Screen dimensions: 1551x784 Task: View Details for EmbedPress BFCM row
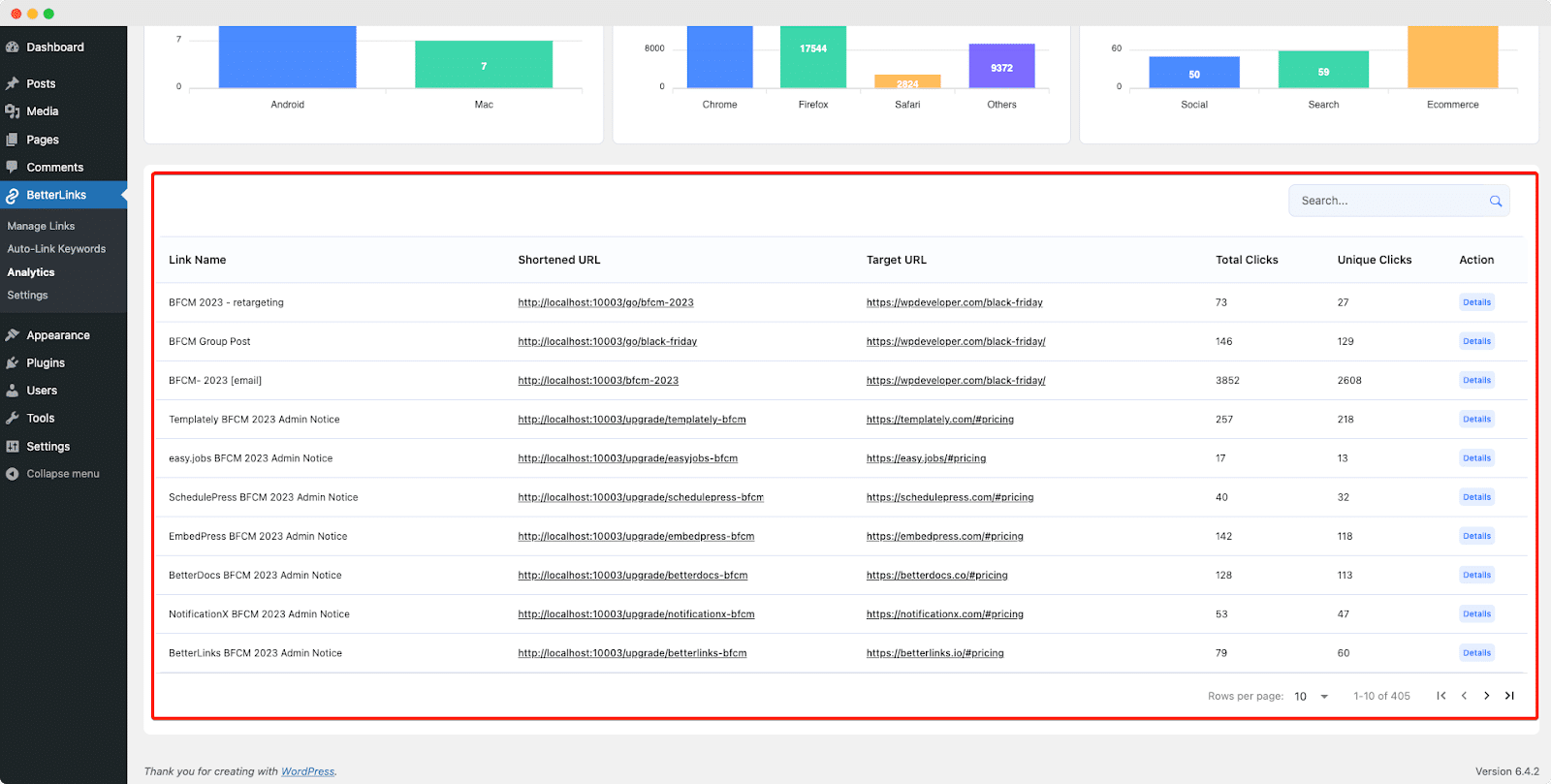click(1476, 536)
